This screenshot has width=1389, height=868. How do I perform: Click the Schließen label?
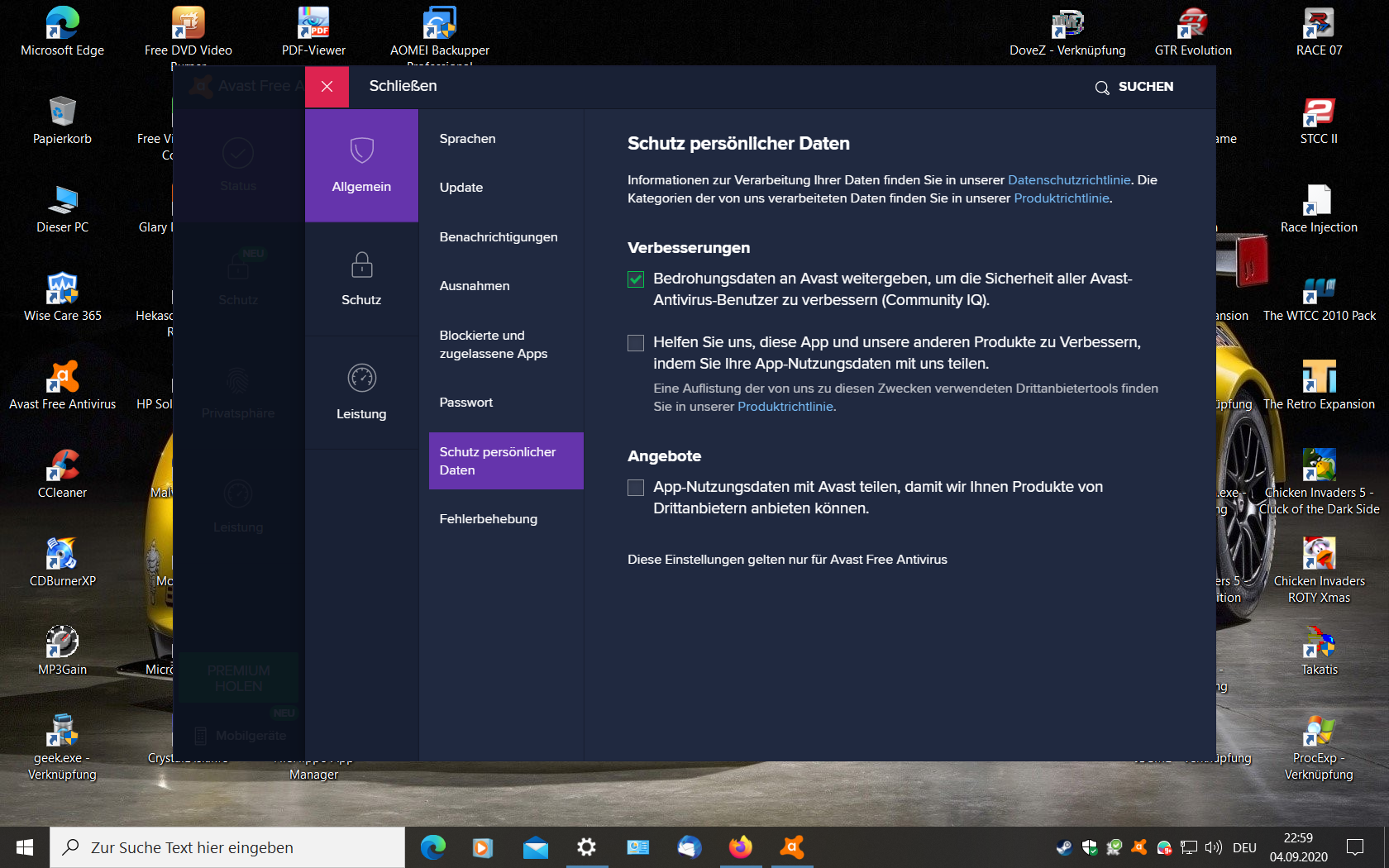[x=403, y=86]
